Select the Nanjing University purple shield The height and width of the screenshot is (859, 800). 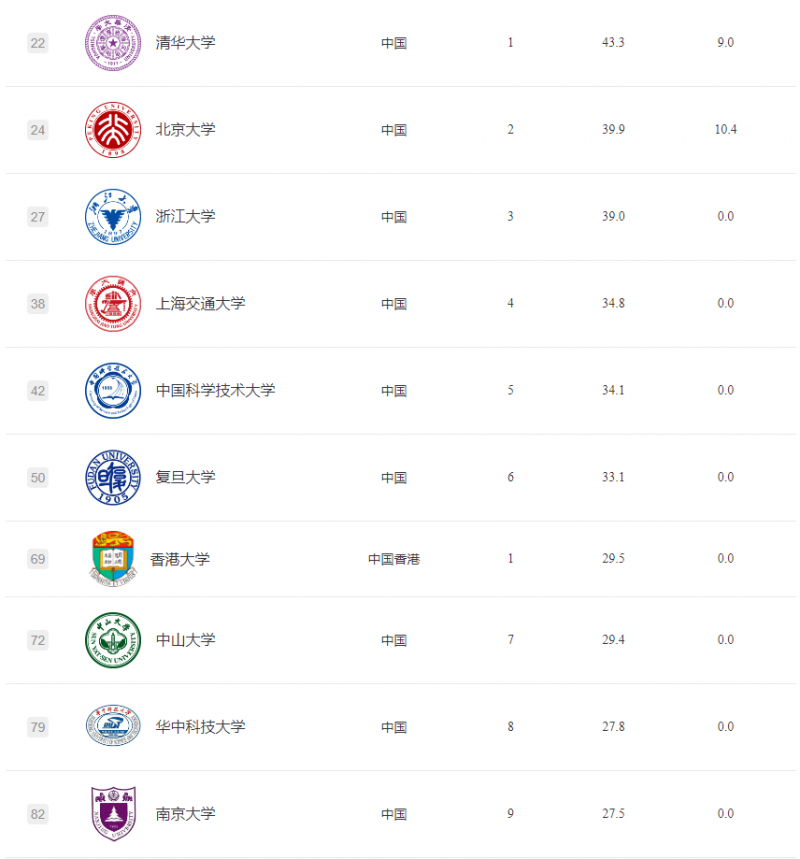click(113, 814)
